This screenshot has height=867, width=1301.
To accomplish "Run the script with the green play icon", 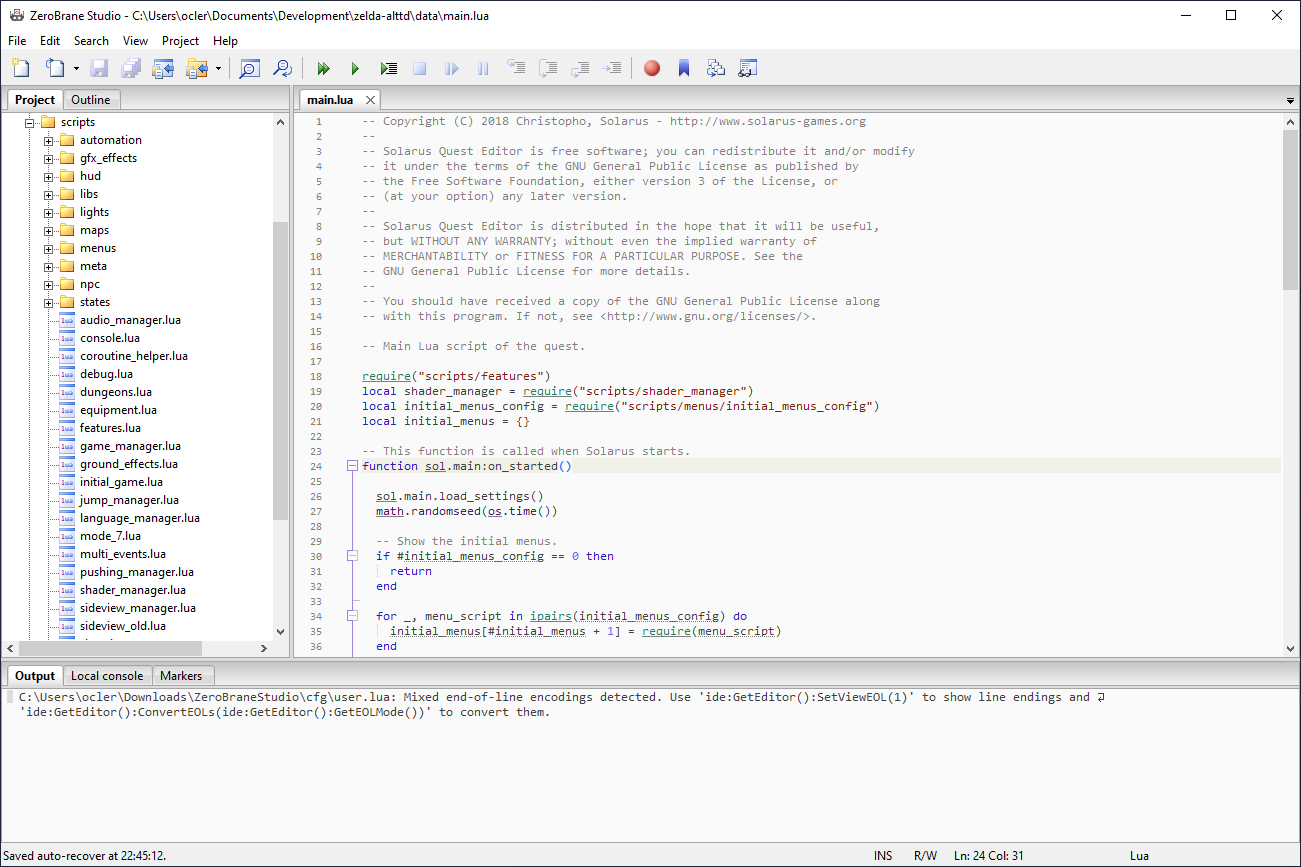I will (355, 68).
